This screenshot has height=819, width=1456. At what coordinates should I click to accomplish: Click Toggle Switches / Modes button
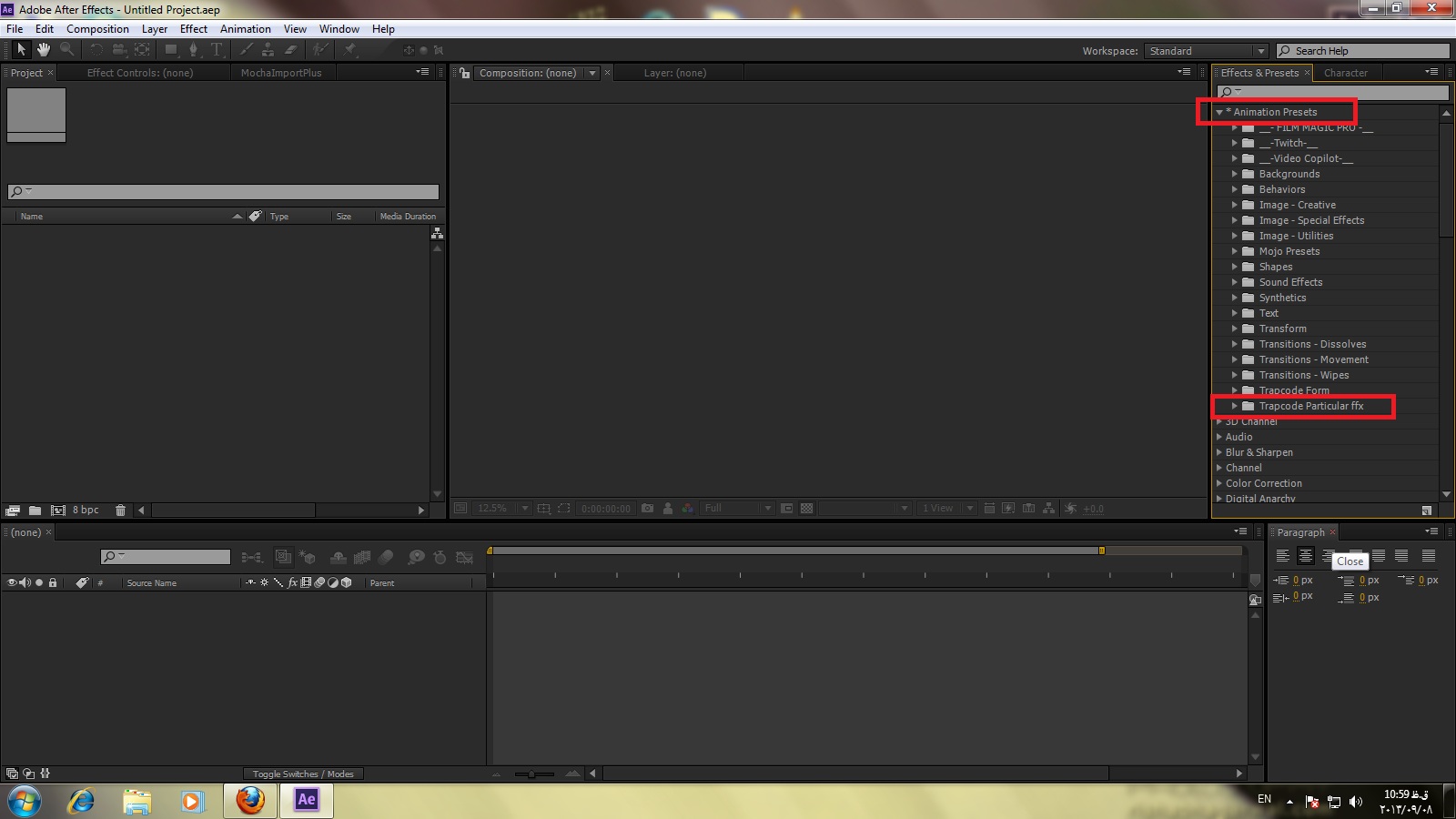303,773
